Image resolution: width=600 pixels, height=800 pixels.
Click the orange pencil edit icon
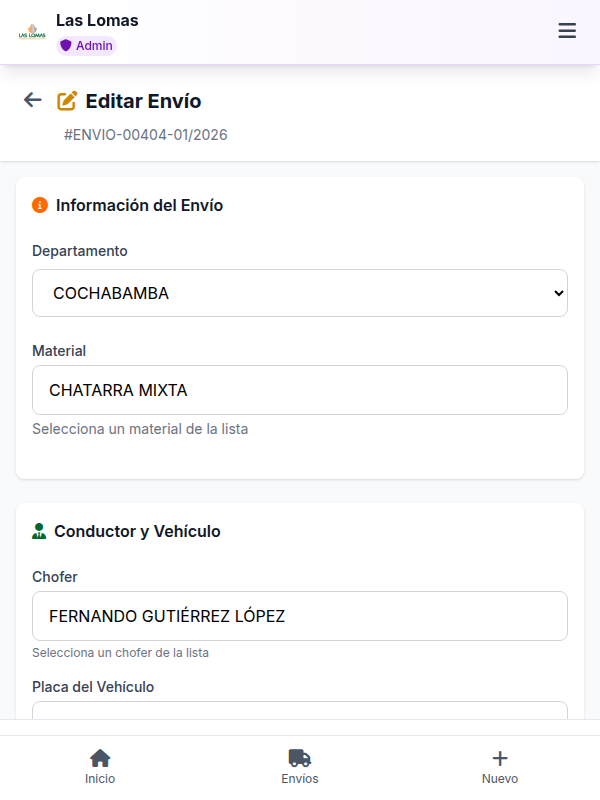(68, 100)
